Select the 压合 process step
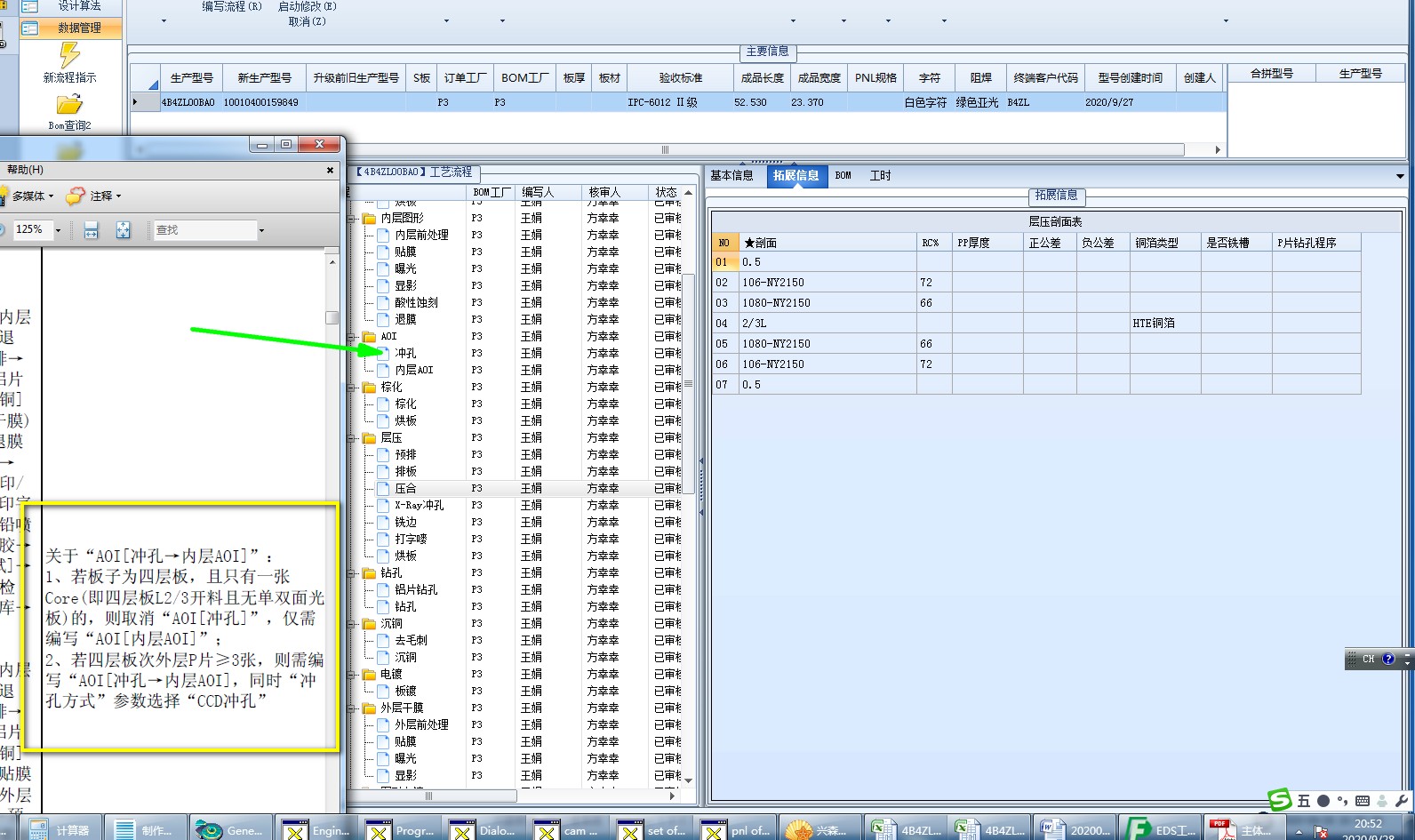The width and height of the screenshot is (1415, 840). (405, 488)
